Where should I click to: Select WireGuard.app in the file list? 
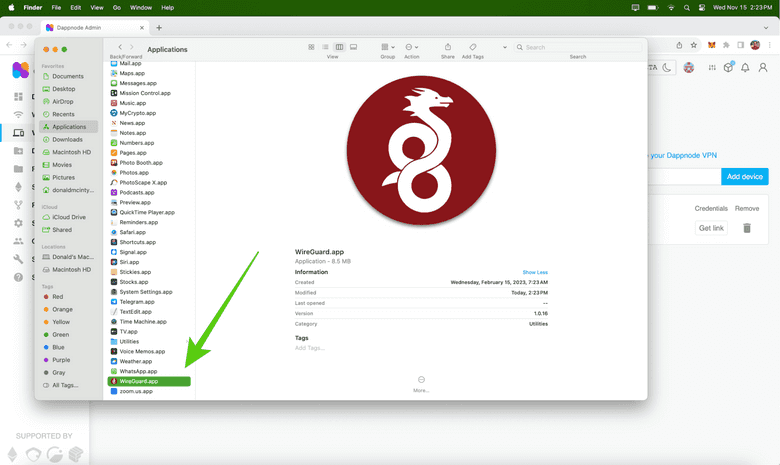148,381
